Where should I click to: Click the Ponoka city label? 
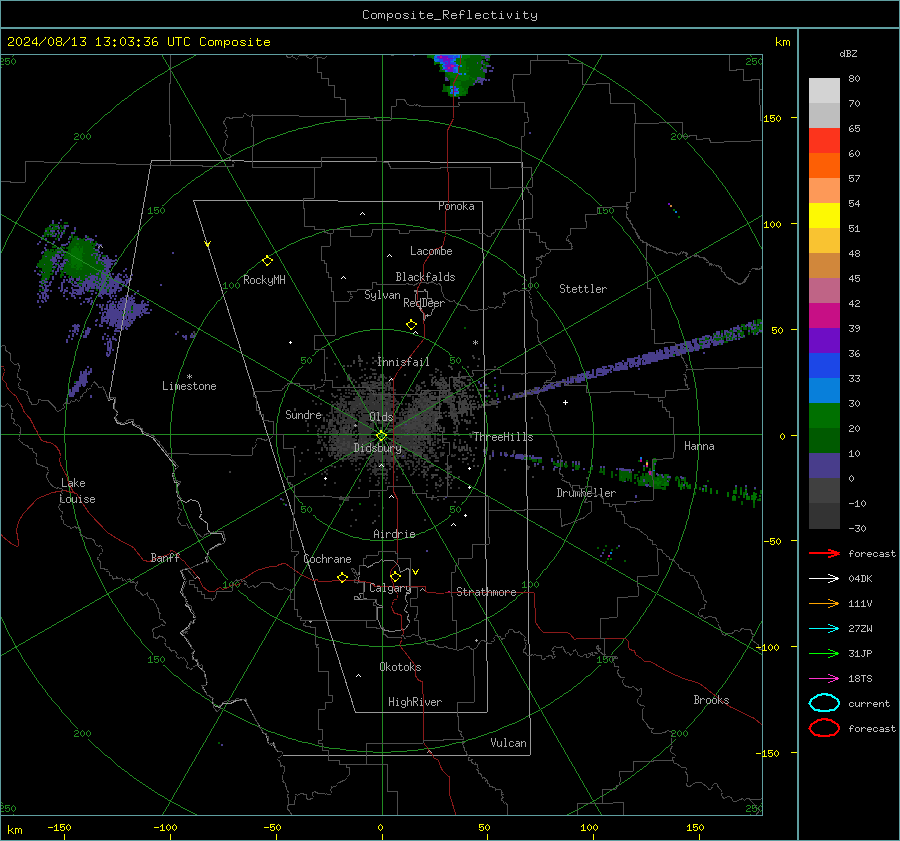coord(456,206)
